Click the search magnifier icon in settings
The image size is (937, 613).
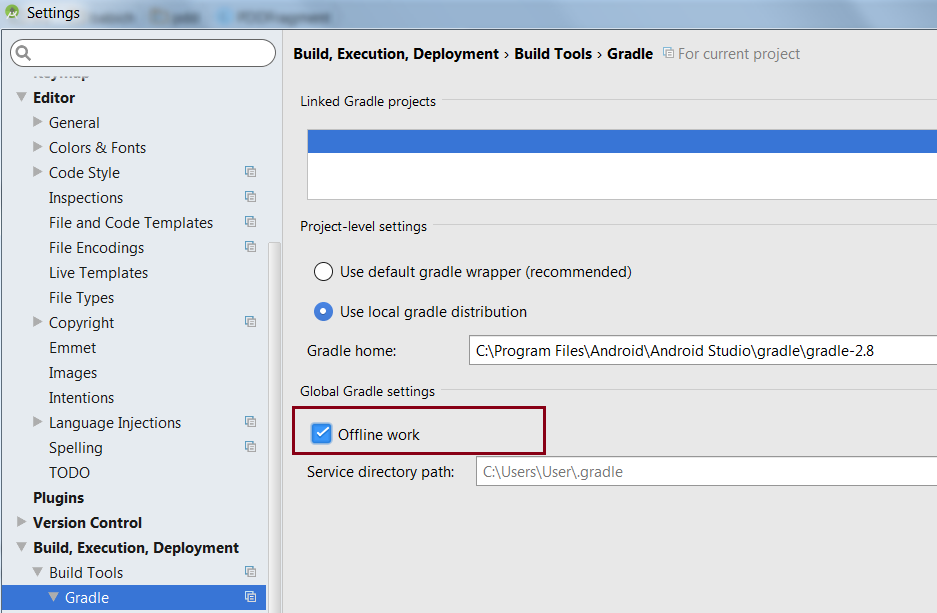[24, 53]
